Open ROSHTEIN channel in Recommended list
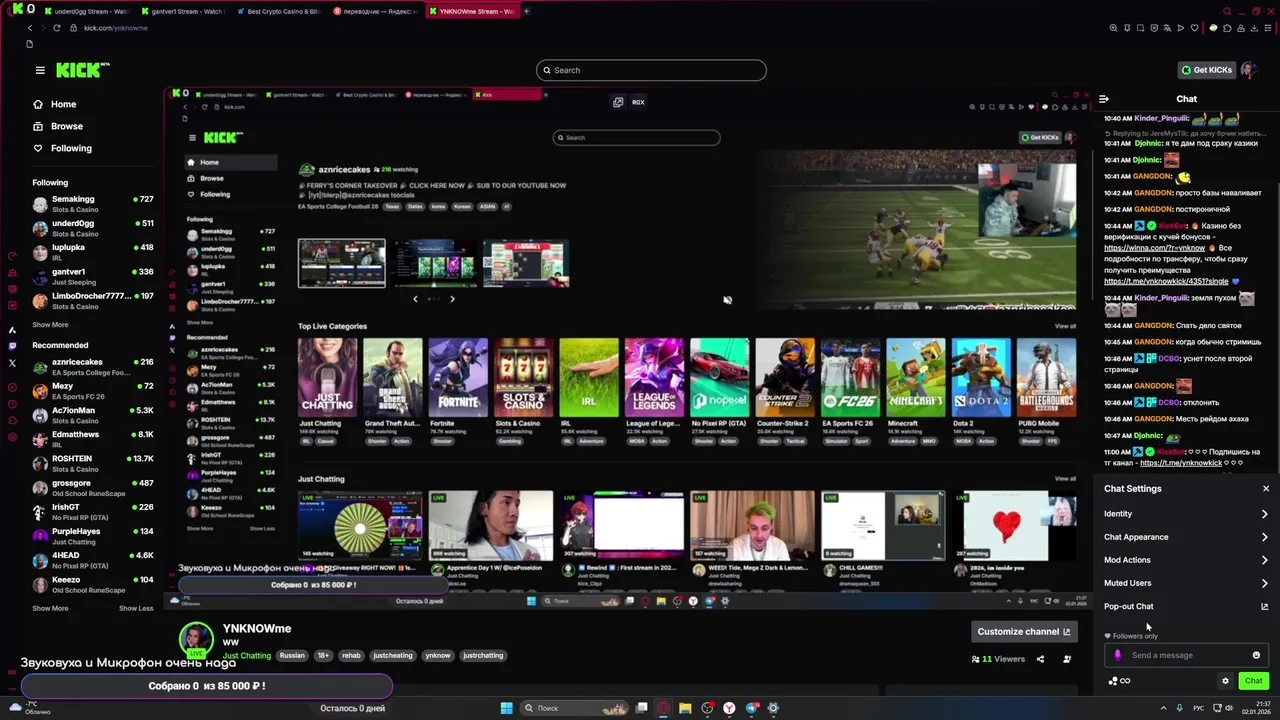This screenshot has width=1280, height=720. tap(92, 464)
